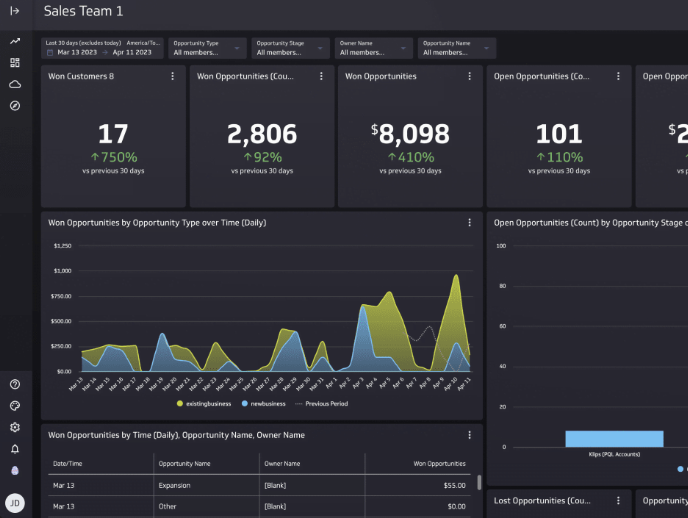The height and width of the screenshot is (518, 688).
Task: Open menu for Won Opportunities by Time table
Action: 469,435
